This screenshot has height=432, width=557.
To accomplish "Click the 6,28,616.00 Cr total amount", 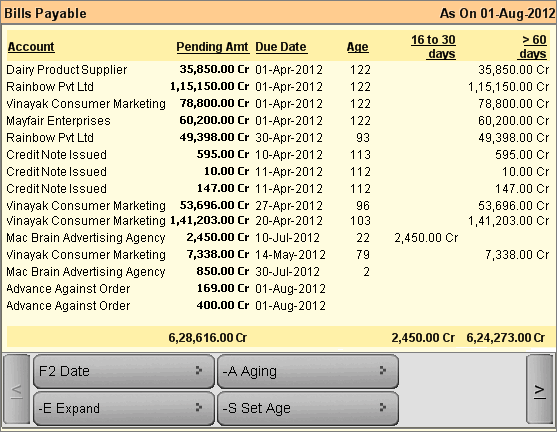I will tap(207, 338).
